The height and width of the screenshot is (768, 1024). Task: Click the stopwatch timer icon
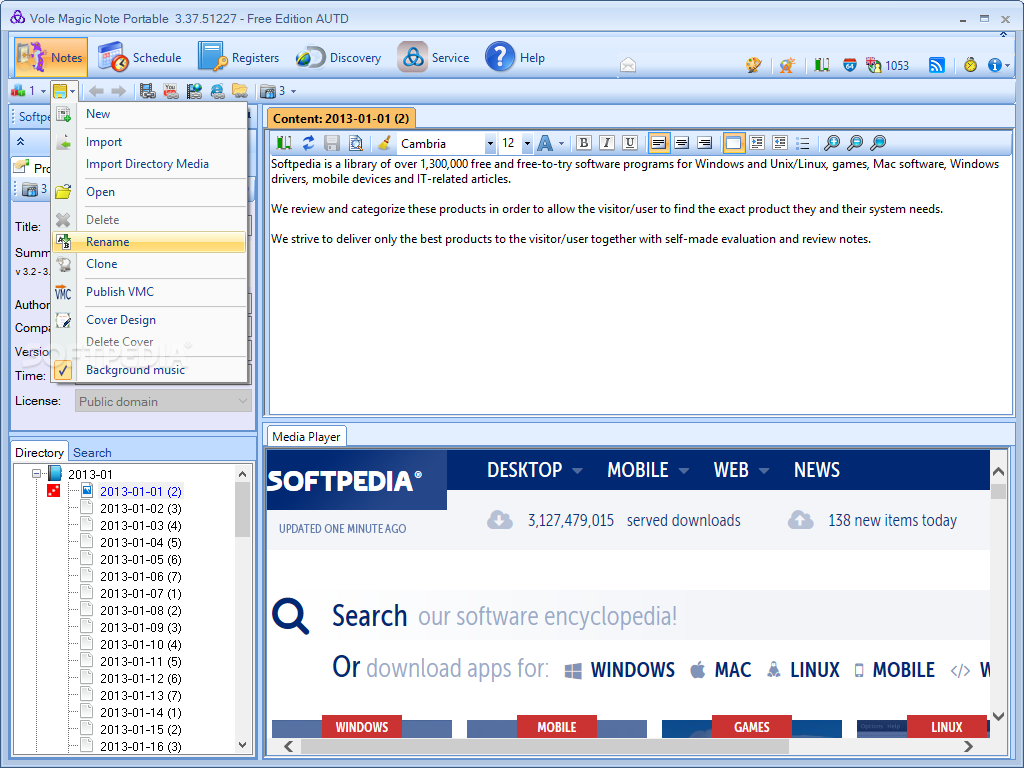coord(970,65)
